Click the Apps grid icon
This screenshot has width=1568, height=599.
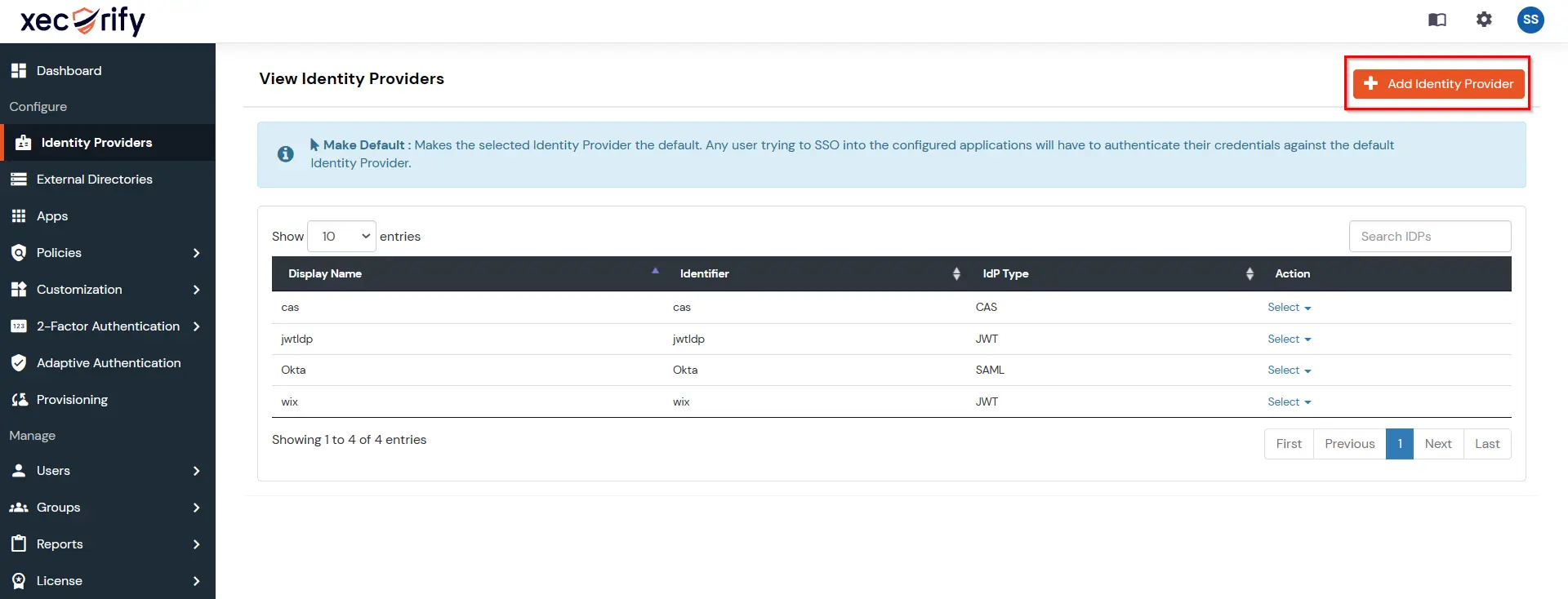pyautogui.click(x=19, y=216)
